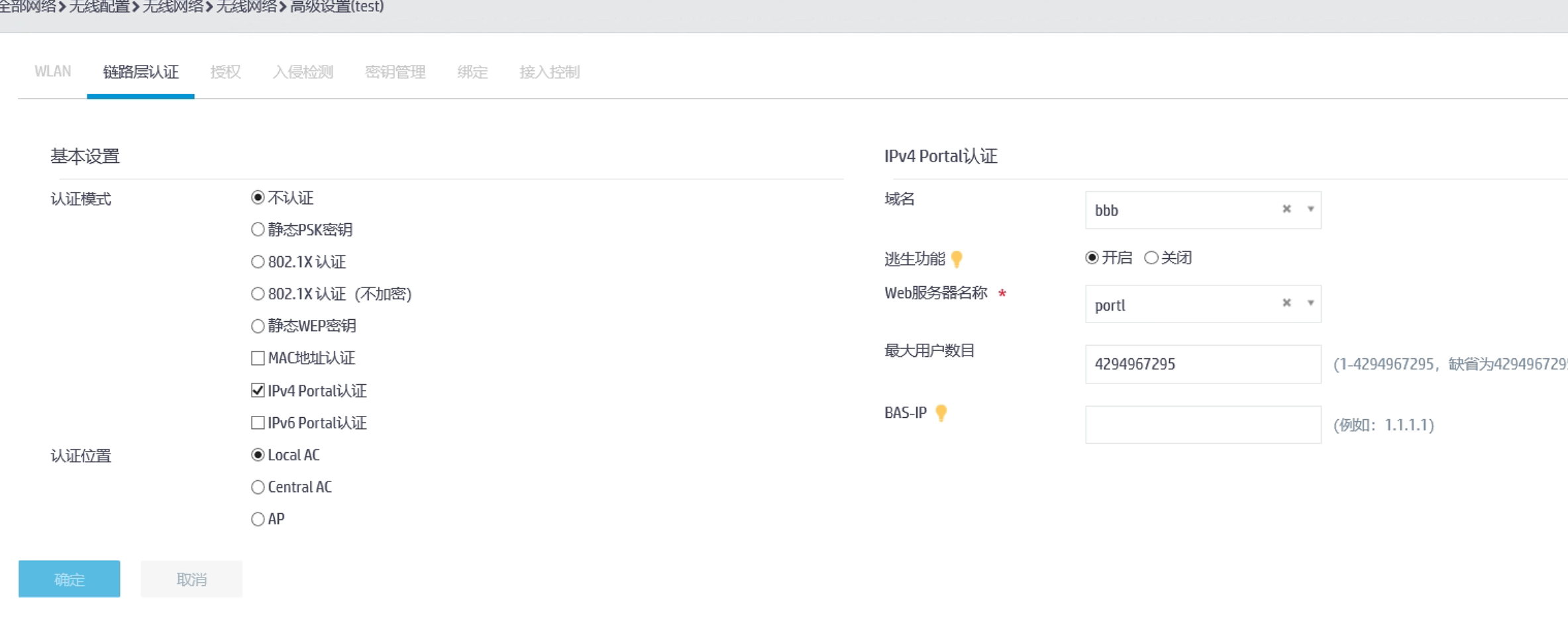The width and height of the screenshot is (1568, 641).
Task: Click the BAS-IP lightbulb hint icon
Action: (x=941, y=413)
